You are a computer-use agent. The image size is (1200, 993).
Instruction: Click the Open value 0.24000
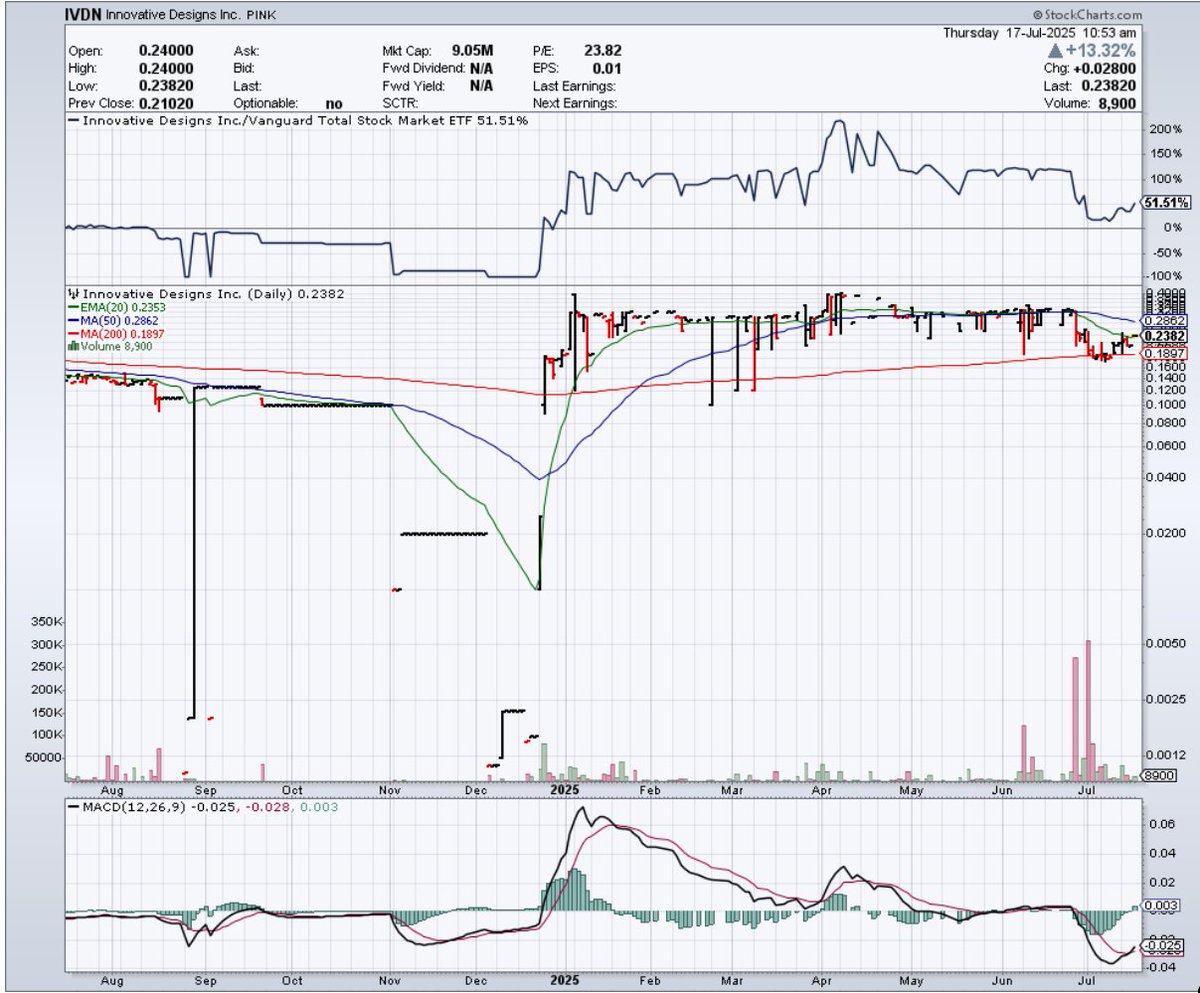tap(165, 51)
